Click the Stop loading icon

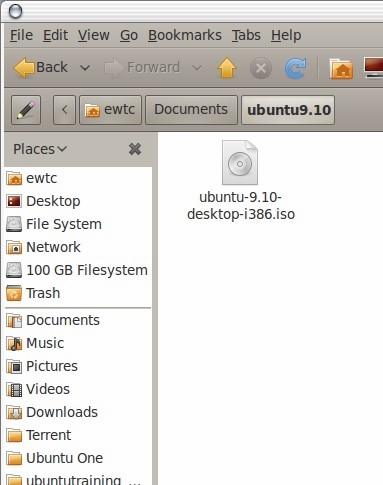[261, 68]
